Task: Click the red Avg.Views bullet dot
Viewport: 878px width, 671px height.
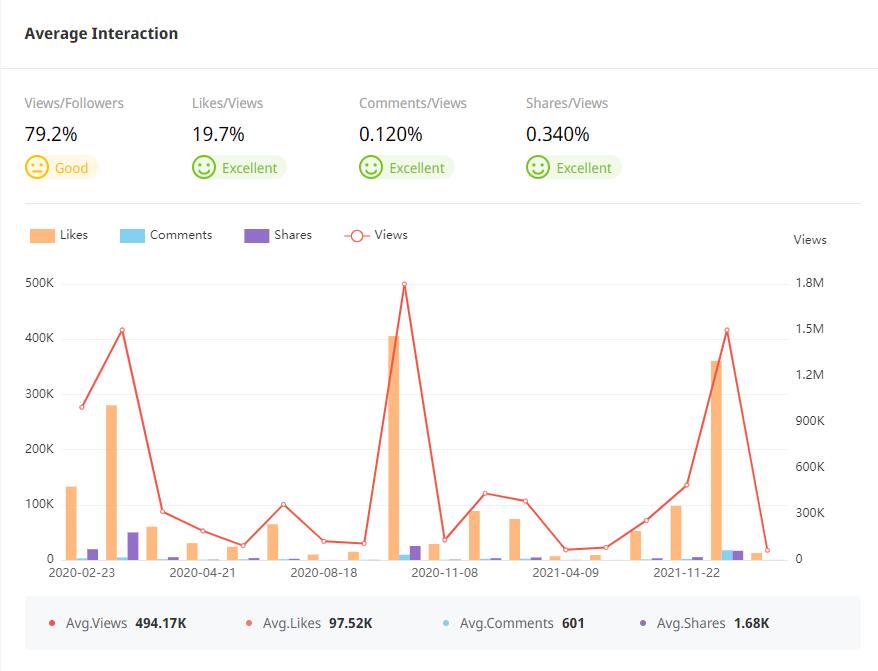Action: click(x=52, y=624)
